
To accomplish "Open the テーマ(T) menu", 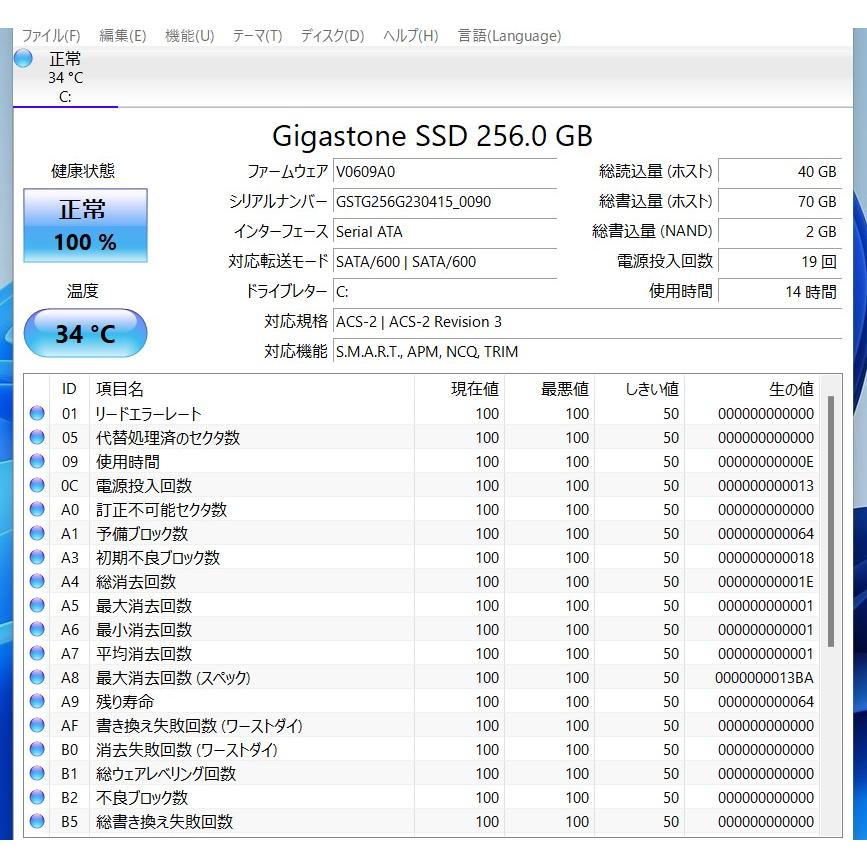I will [257, 36].
